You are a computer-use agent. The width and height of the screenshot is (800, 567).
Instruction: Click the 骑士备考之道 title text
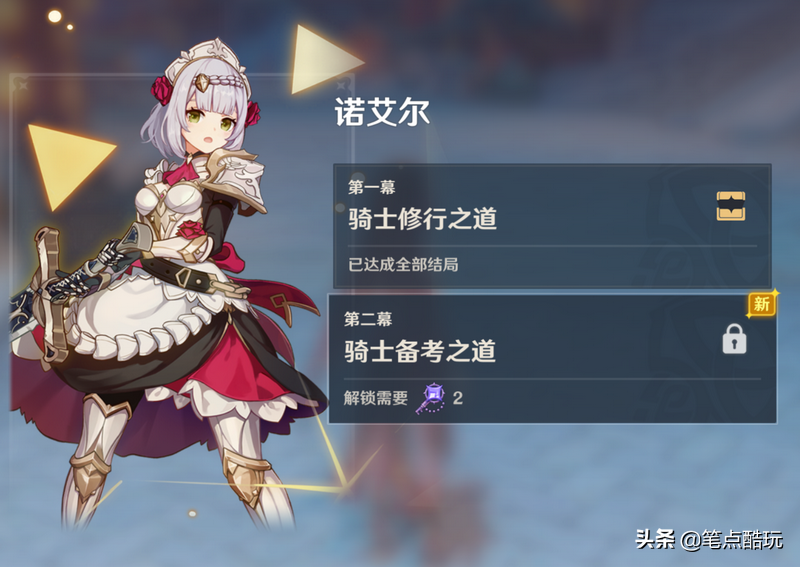click(420, 351)
